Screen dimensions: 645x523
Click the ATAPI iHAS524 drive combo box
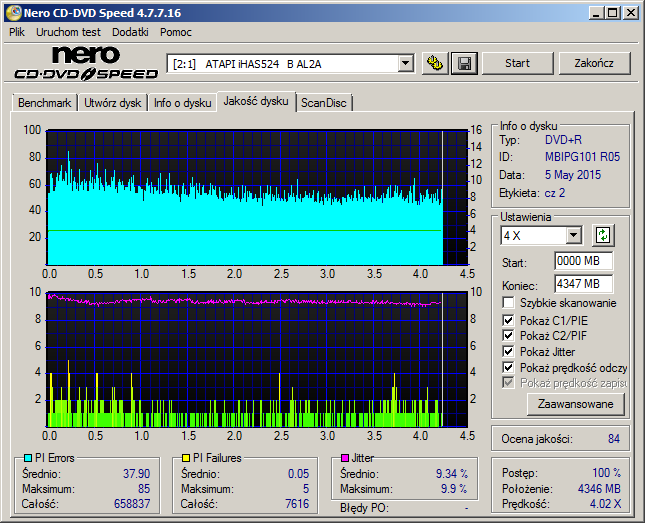pos(290,63)
